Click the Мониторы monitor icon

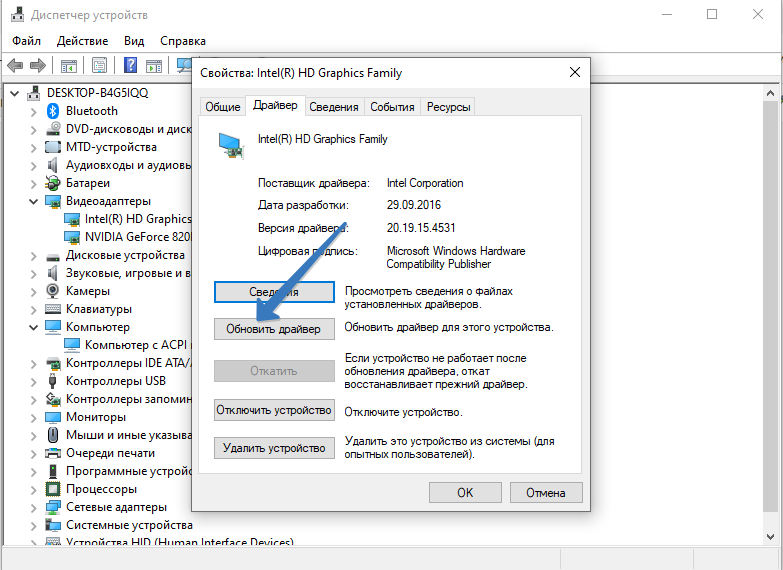pyautogui.click(x=53, y=417)
